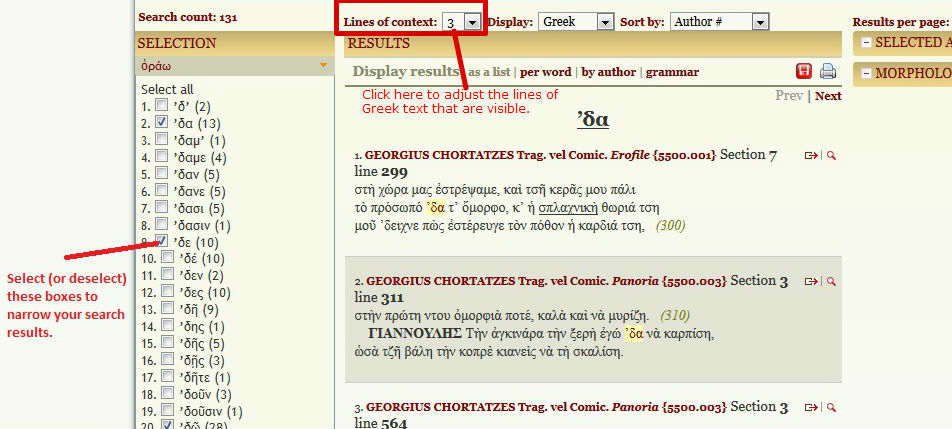Image resolution: width=952 pixels, height=429 pixels.
Task: Display results by grammar
Action: [x=672, y=72]
